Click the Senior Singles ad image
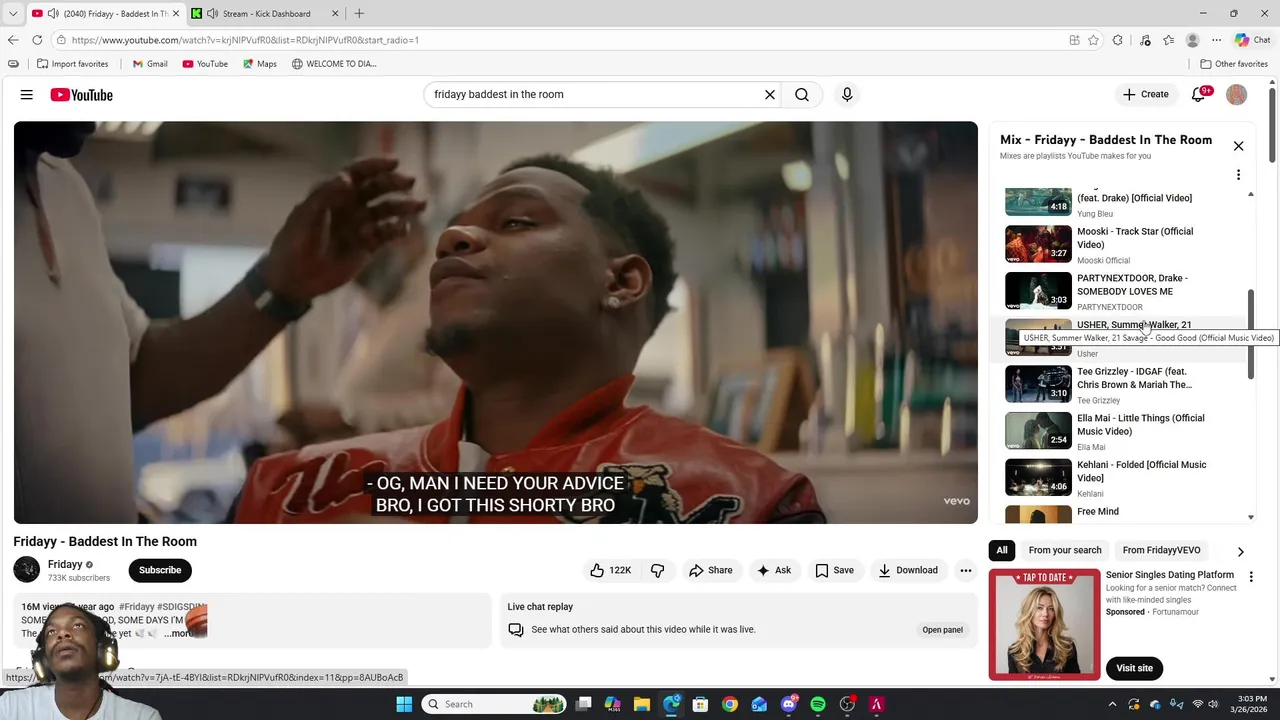1280x720 pixels. 1044,625
